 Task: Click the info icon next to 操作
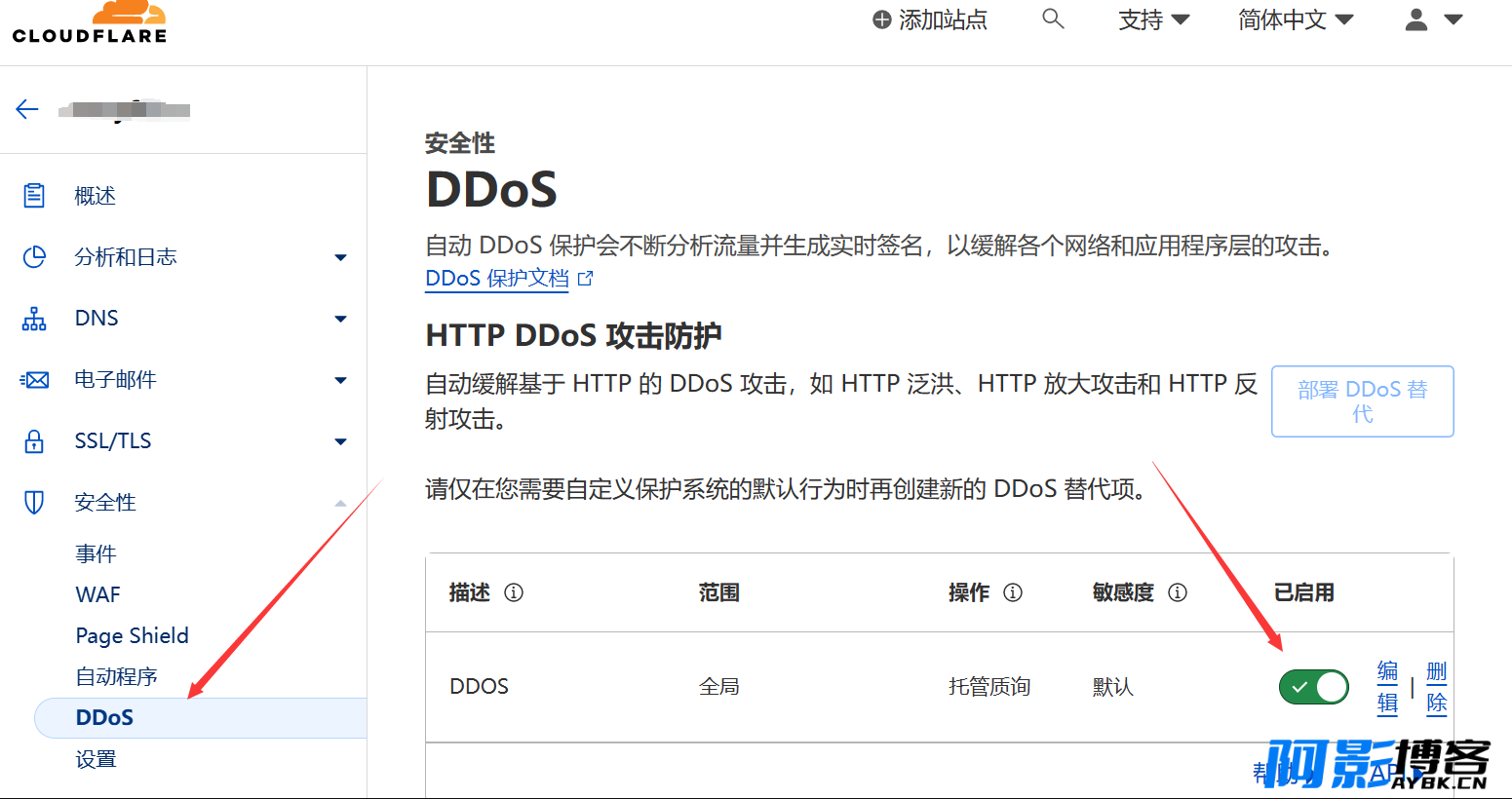pos(1013,592)
